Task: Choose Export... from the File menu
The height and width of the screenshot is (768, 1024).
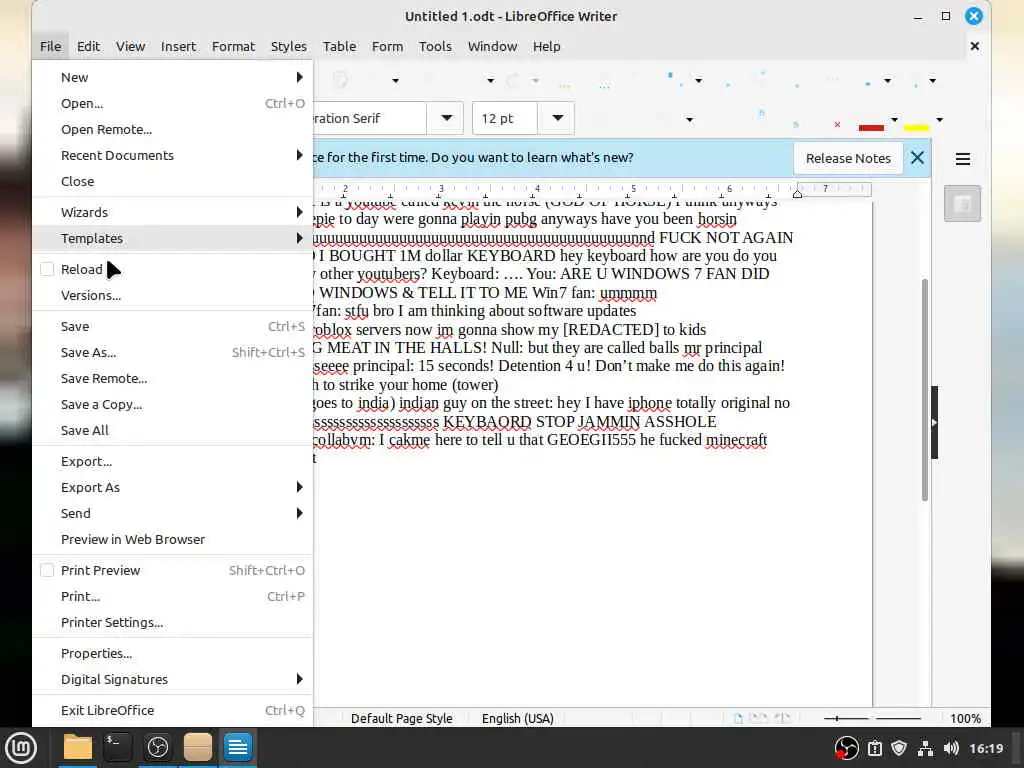Action: [172, 461]
